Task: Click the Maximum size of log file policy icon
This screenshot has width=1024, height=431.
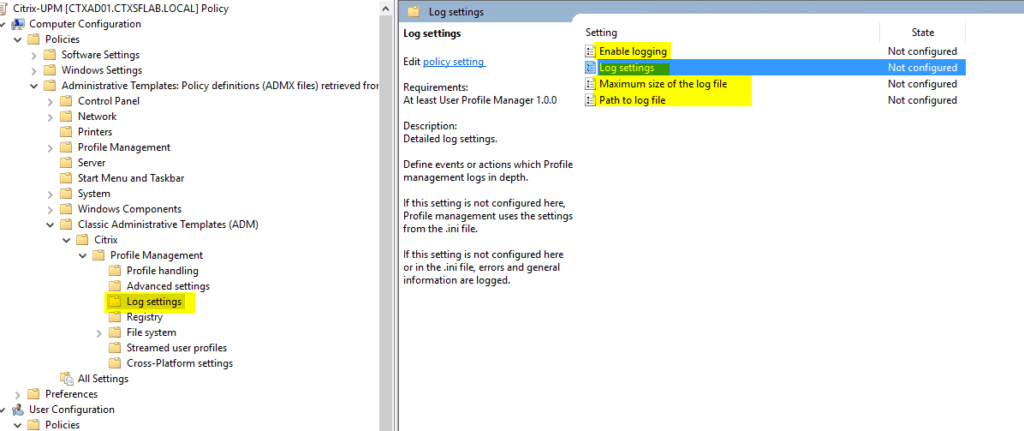Action: pyautogui.click(x=590, y=84)
